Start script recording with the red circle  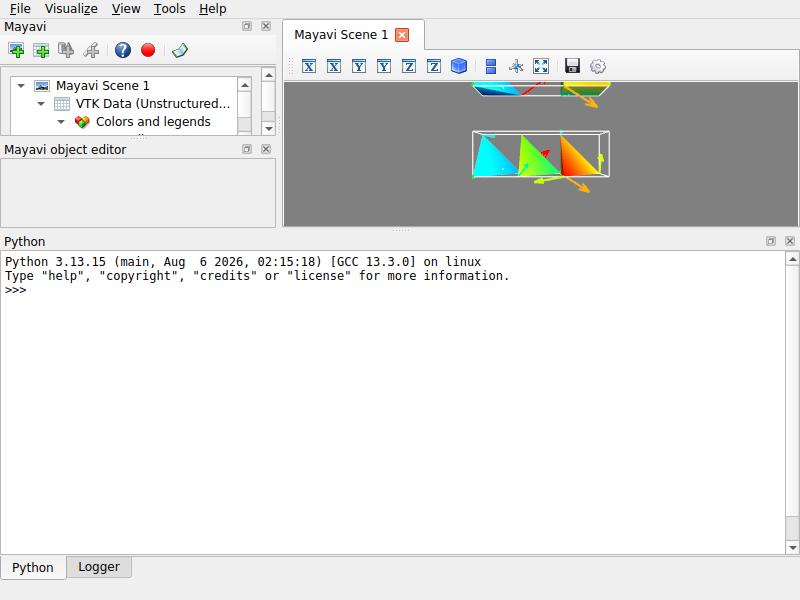(148, 50)
